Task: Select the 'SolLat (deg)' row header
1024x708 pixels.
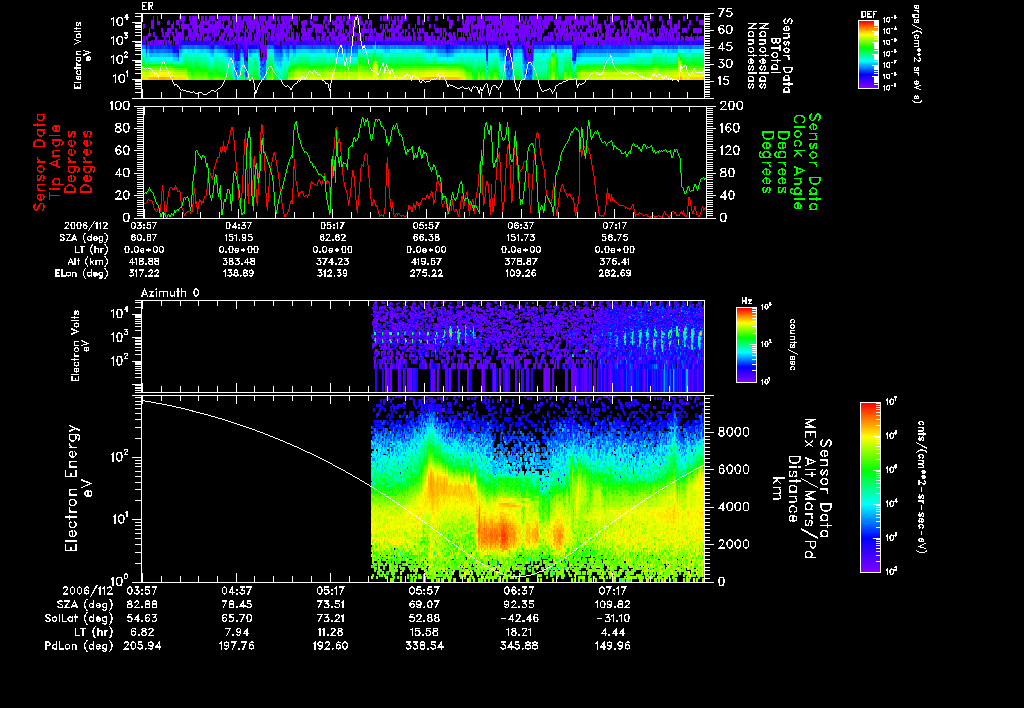Action: (79, 618)
